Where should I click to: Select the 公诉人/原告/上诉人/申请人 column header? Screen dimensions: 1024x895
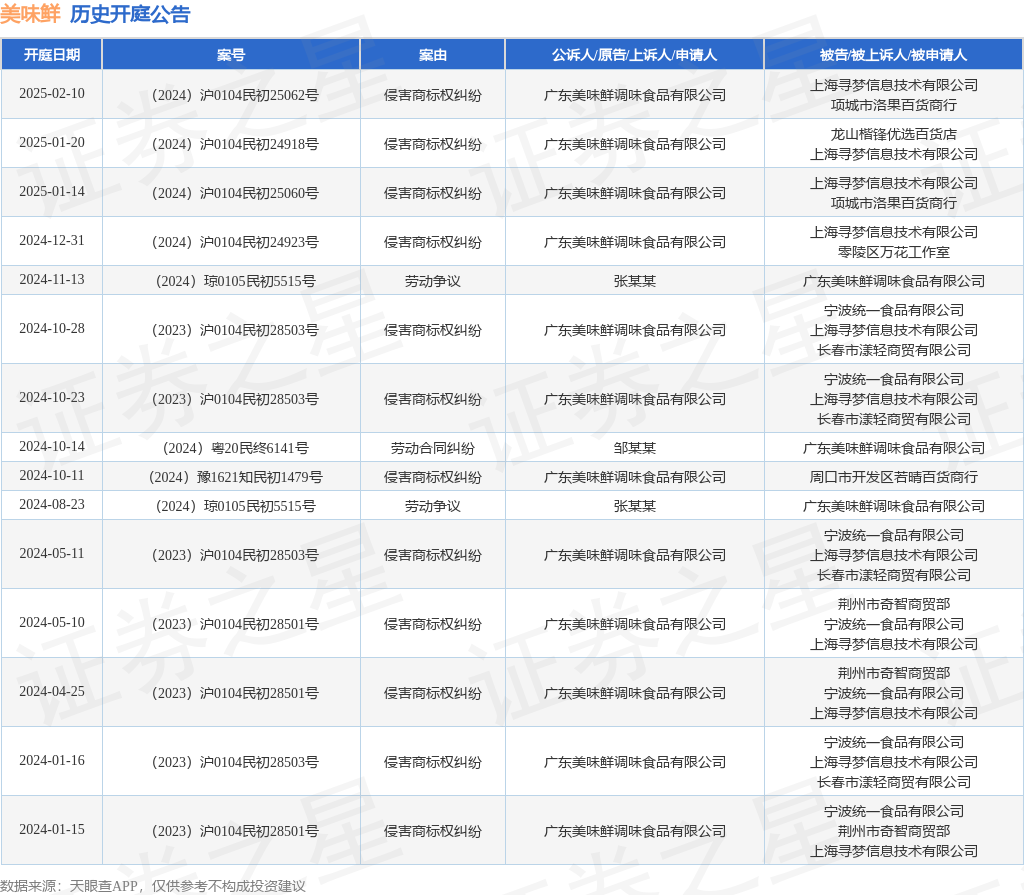[x=634, y=55]
